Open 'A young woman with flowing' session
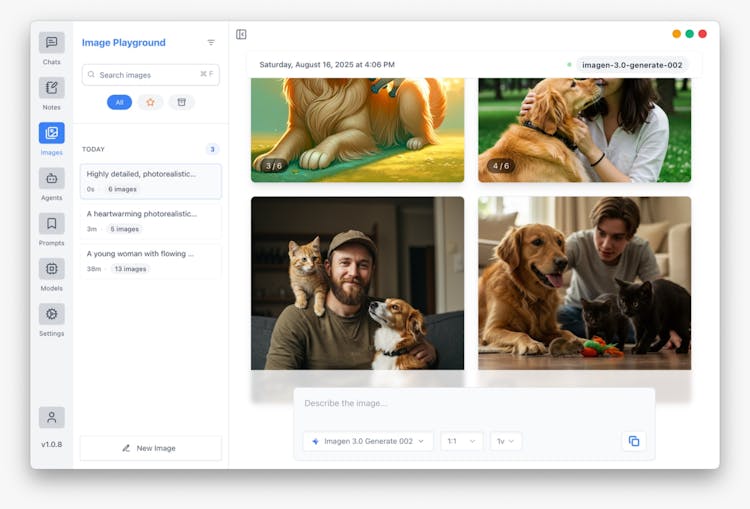The height and width of the screenshot is (509, 750). pyautogui.click(x=150, y=261)
